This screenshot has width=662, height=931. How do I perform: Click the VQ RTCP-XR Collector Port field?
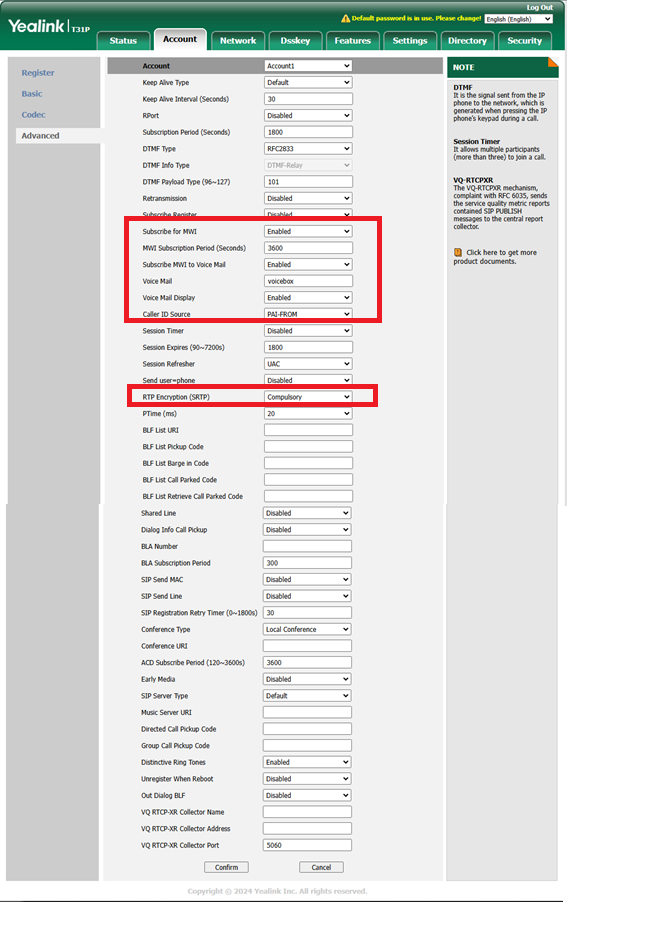pos(307,846)
